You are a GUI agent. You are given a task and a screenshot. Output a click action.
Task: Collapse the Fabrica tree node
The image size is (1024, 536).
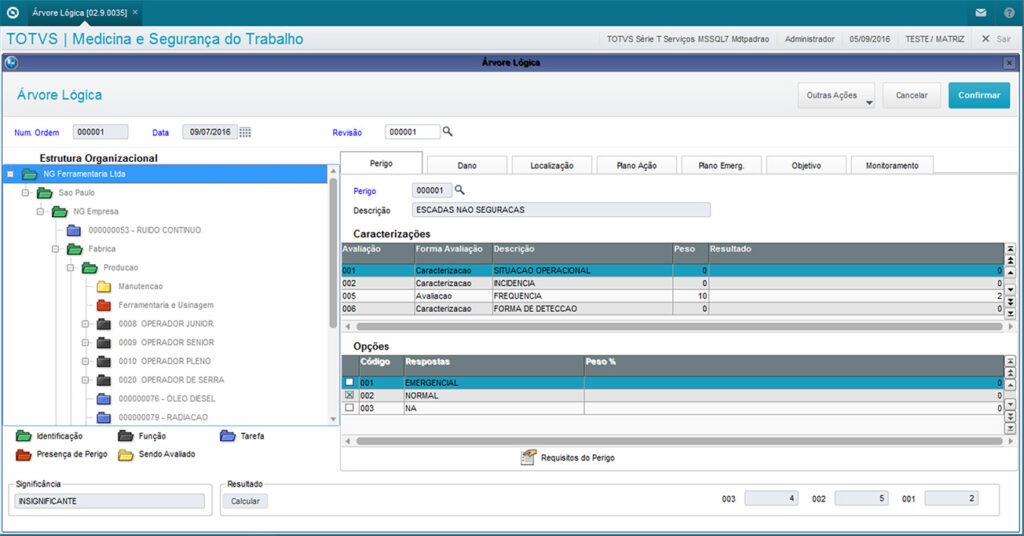pyautogui.click(x=56, y=249)
